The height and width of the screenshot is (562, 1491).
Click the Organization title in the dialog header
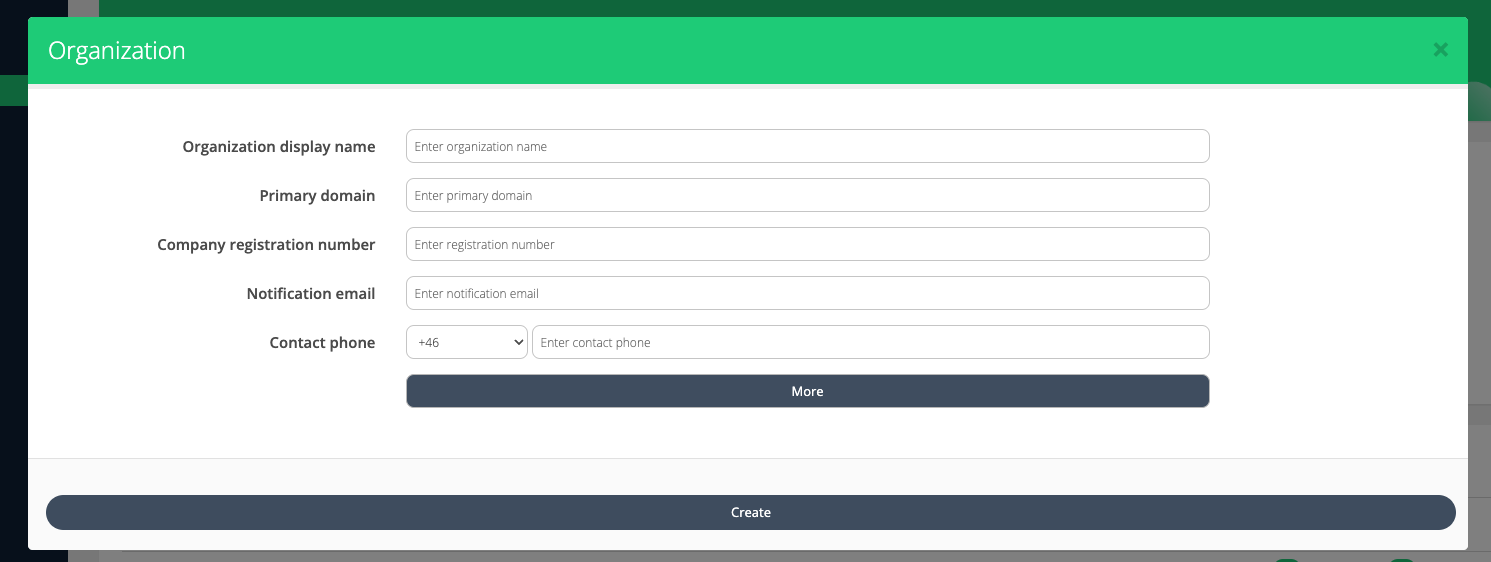point(116,51)
